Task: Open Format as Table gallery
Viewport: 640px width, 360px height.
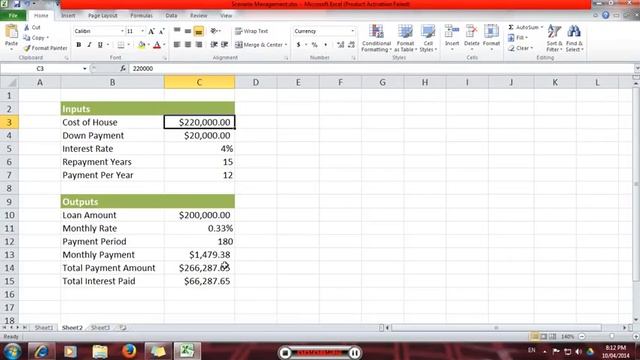Action: pos(405,38)
